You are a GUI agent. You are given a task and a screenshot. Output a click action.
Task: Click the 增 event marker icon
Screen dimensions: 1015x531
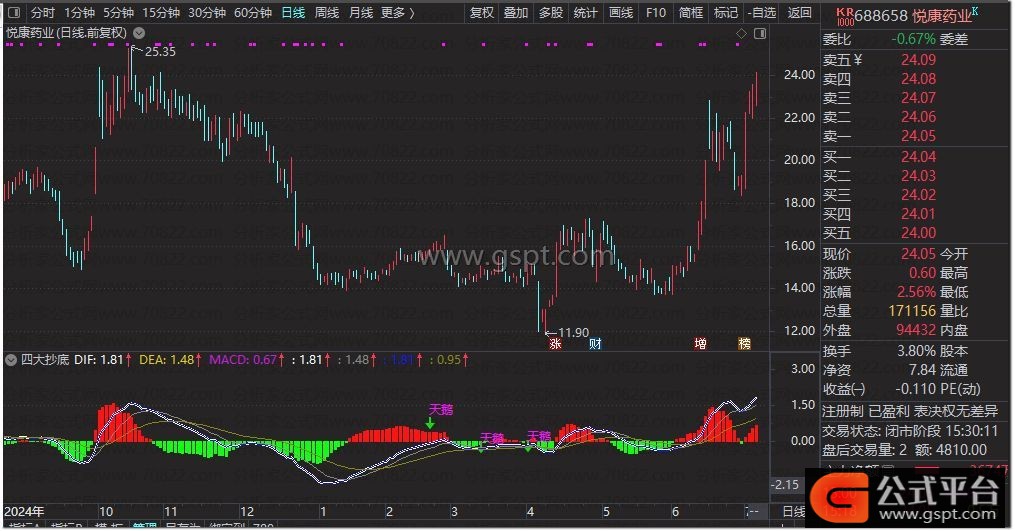[700, 344]
